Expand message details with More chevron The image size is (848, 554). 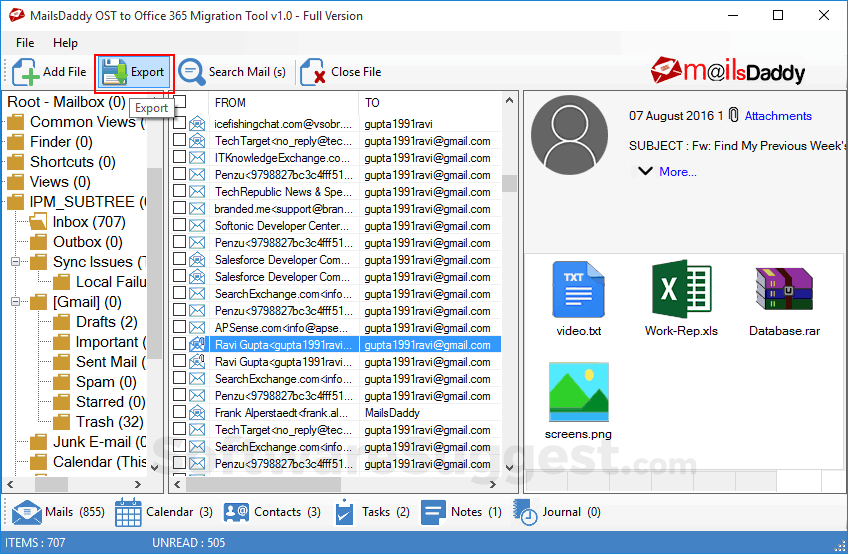pyautogui.click(x=645, y=172)
